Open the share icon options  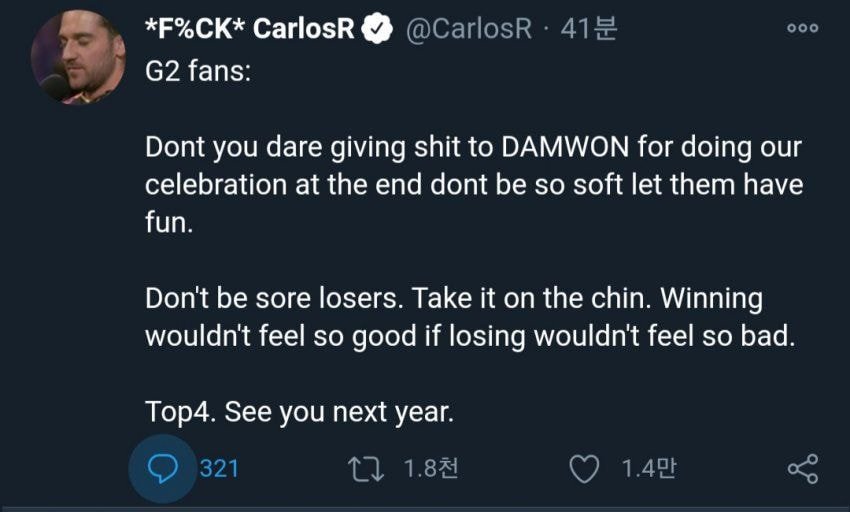(802, 468)
